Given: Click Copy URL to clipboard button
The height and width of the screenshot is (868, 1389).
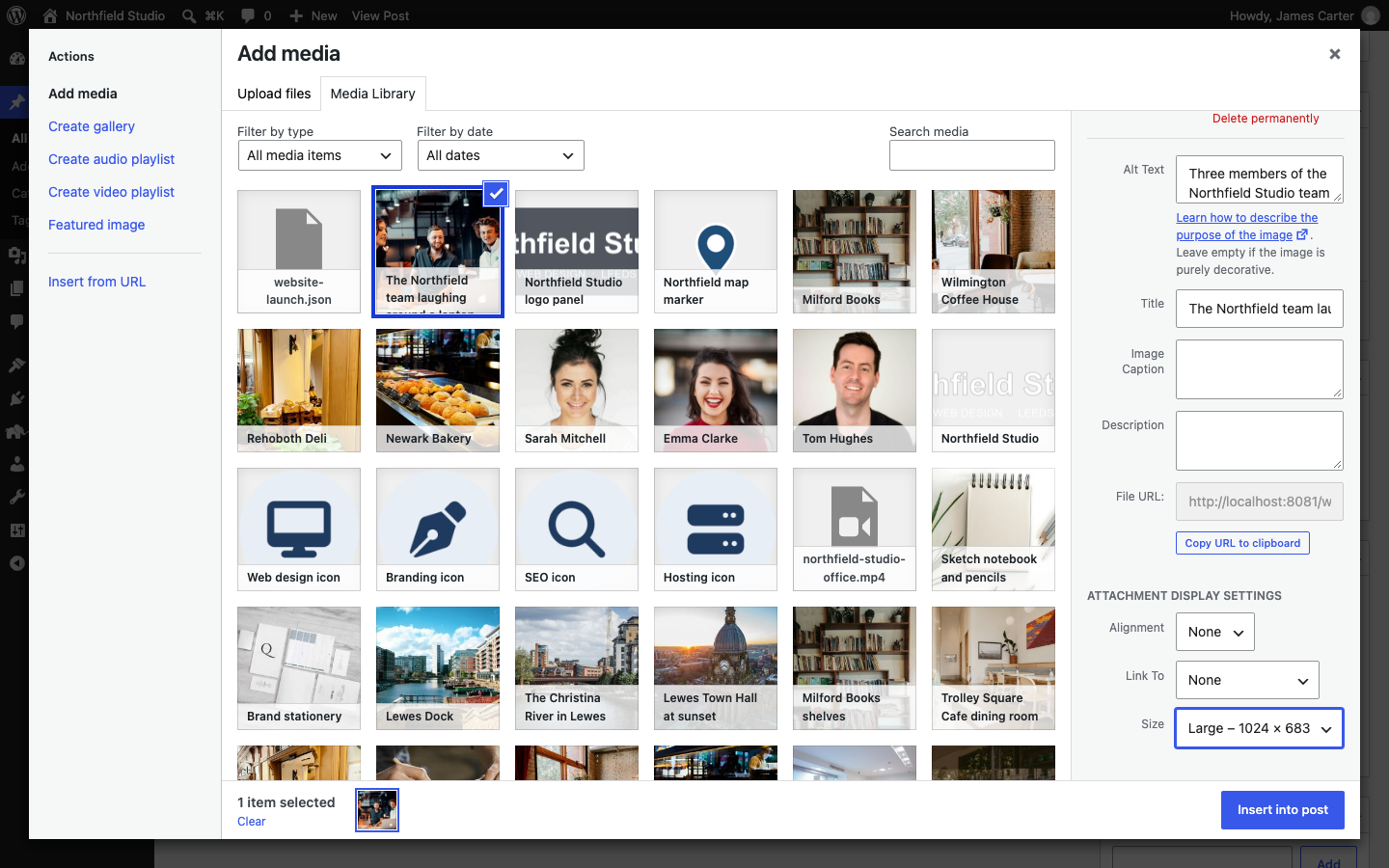Looking at the screenshot, I should click(1242, 543).
